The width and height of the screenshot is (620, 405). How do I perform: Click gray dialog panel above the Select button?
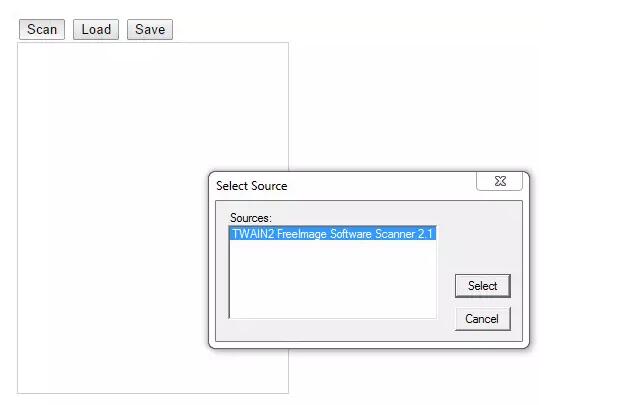(x=483, y=237)
